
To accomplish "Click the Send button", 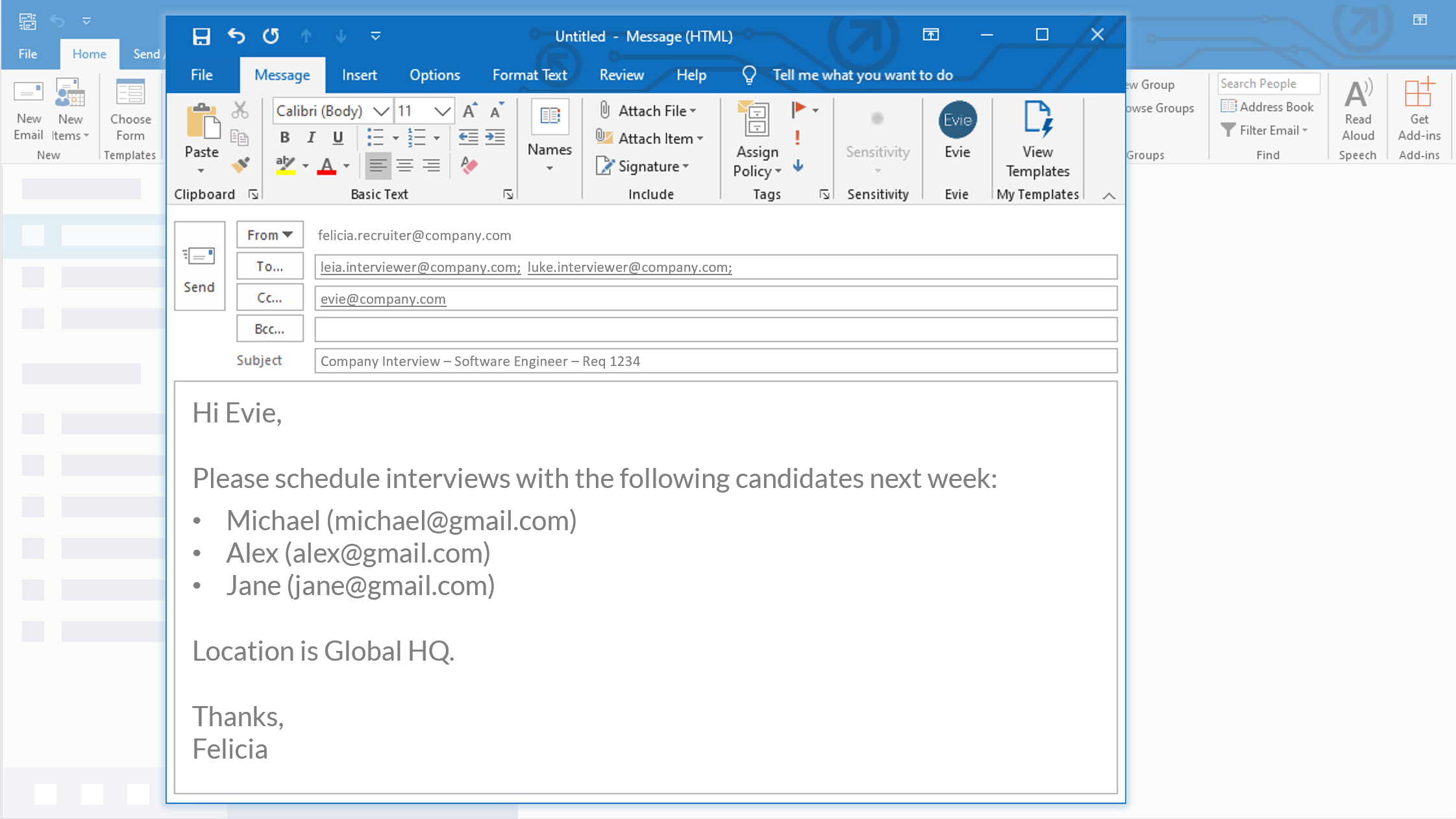I will [199, 266].
